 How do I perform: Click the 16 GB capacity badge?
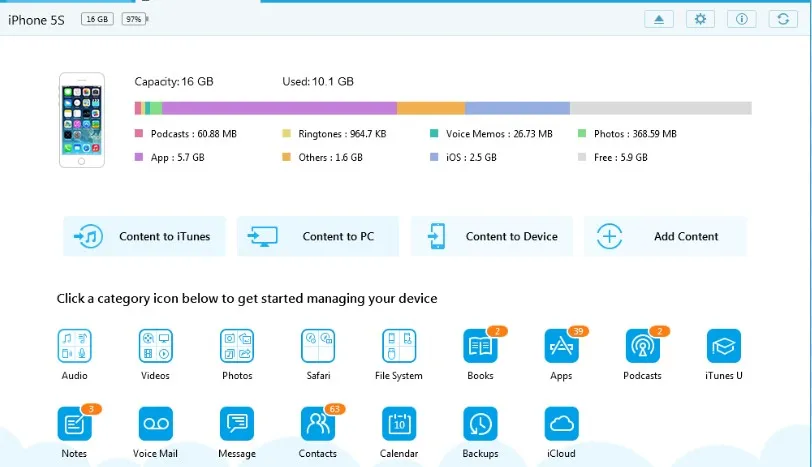pos(97,19)
